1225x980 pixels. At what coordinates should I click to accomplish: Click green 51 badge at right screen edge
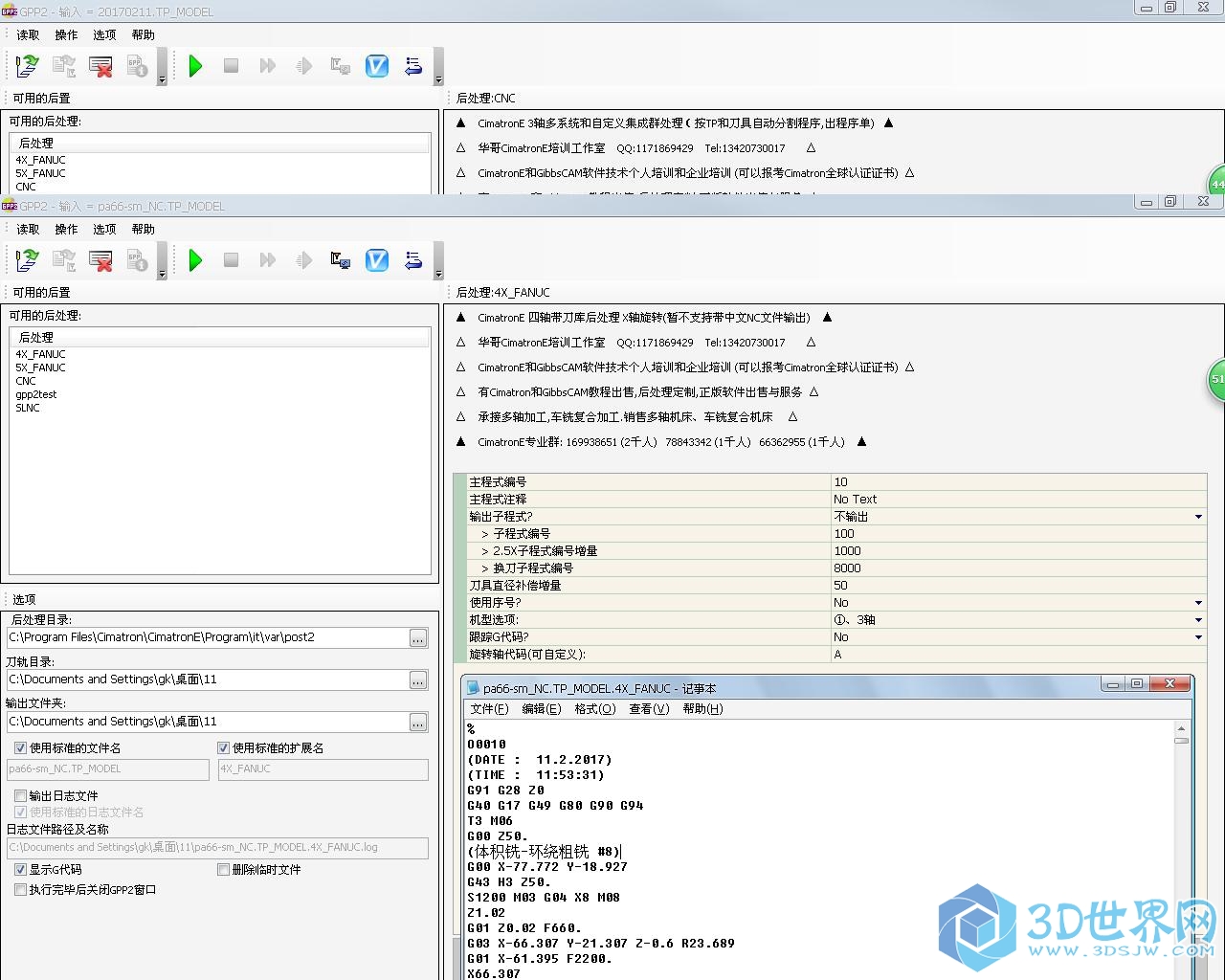(1216, 379)
